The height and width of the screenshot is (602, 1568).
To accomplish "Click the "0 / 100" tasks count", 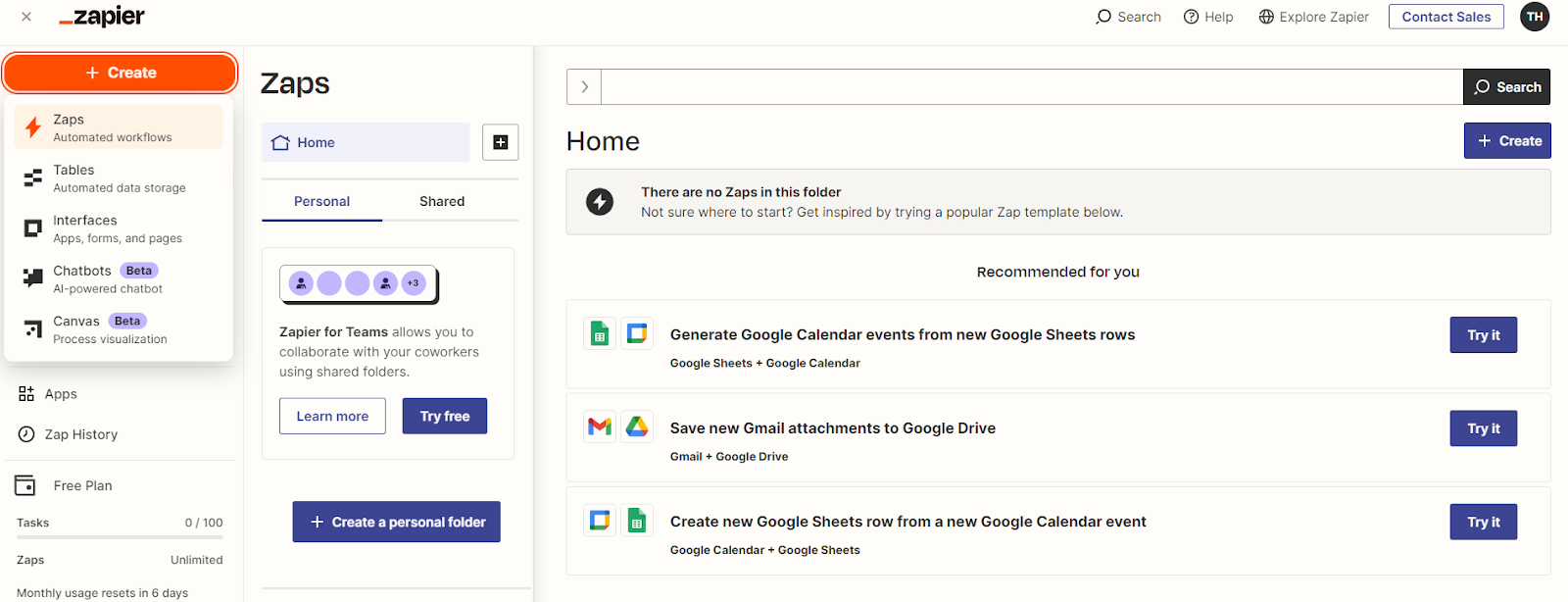I will (x=204, y=523).
